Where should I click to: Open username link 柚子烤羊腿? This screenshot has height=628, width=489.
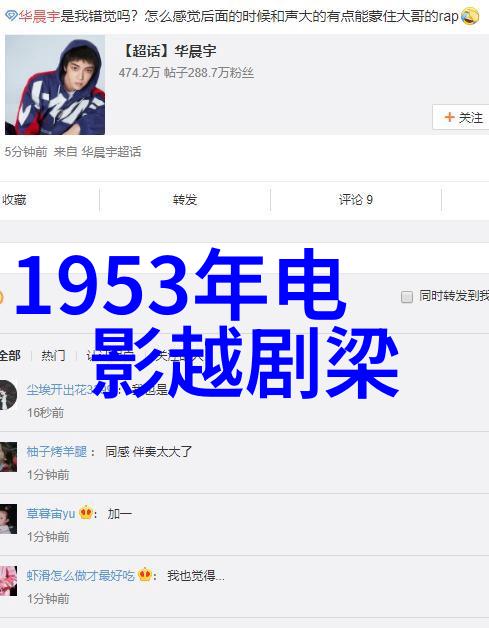(x=56, y=451)
